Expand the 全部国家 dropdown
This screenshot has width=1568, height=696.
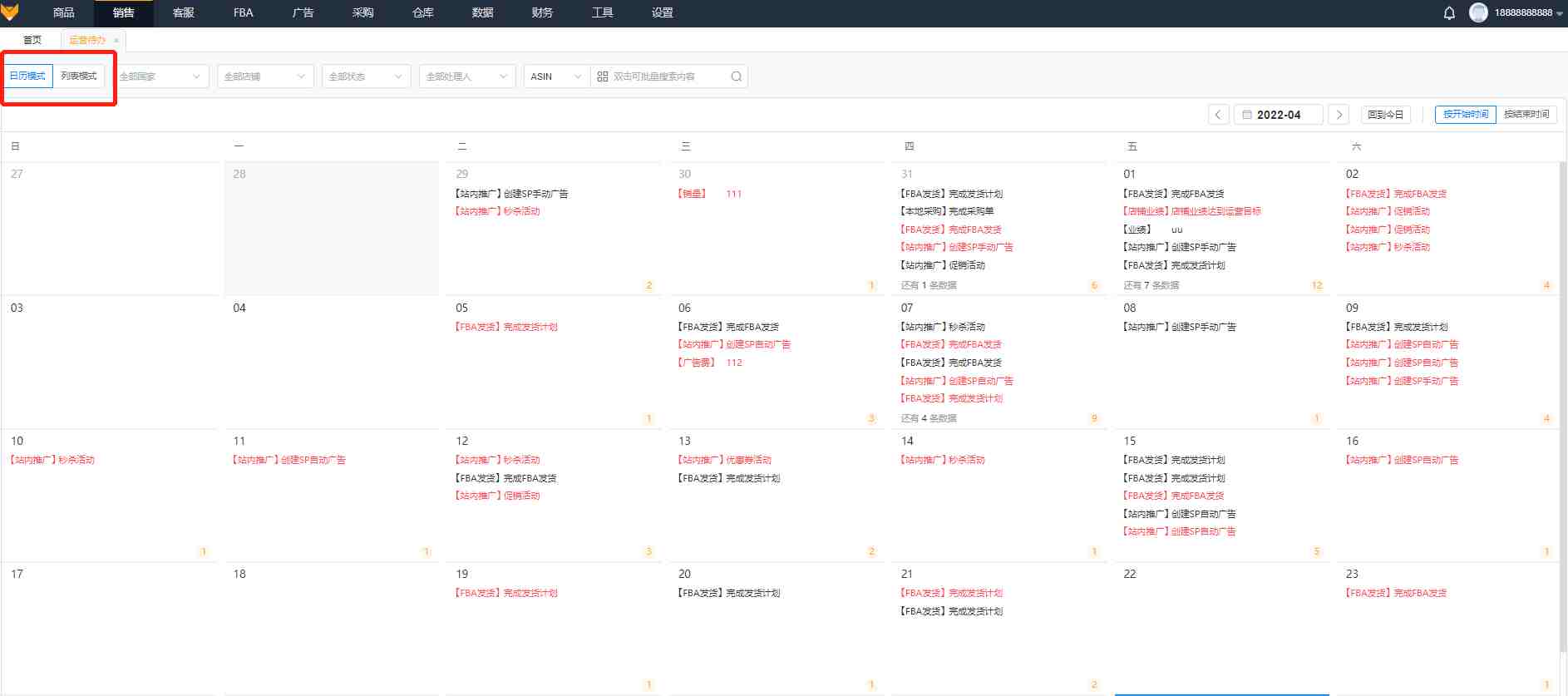click(160, 77)
